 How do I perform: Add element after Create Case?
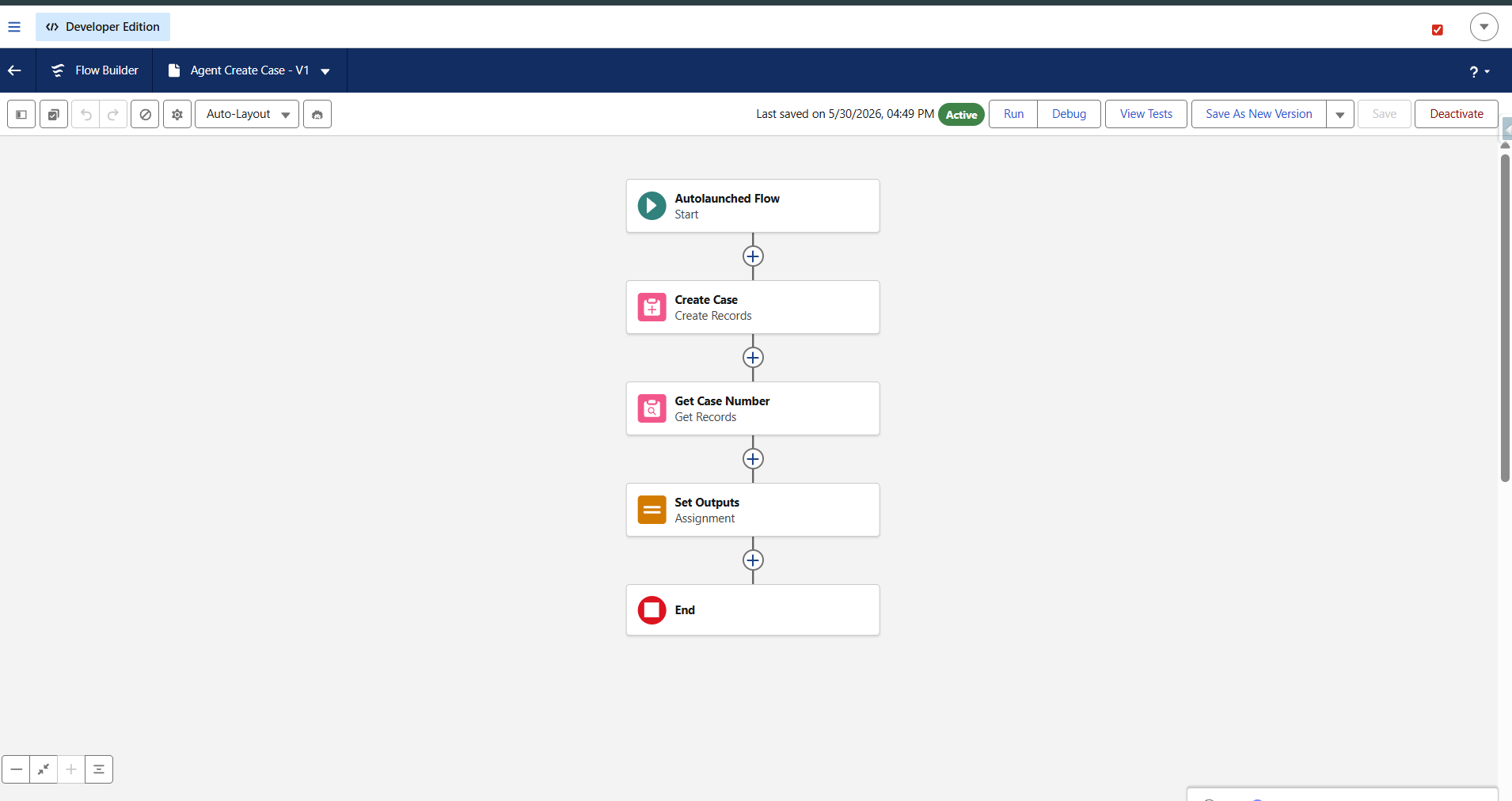coord(753,358)
